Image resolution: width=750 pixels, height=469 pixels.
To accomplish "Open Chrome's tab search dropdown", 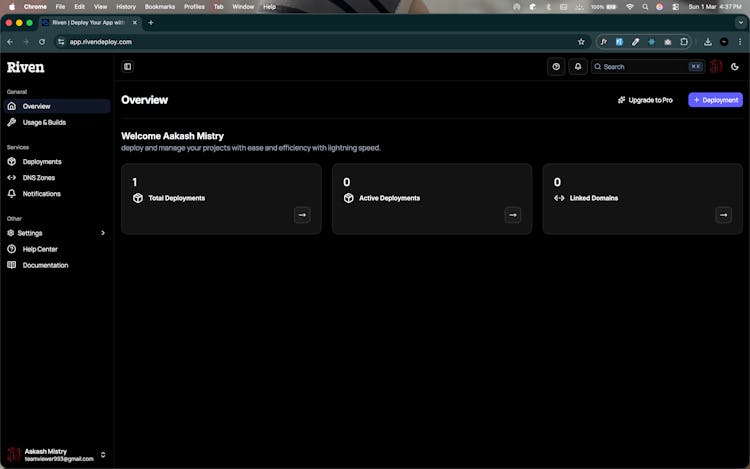I will coord(740,22).
